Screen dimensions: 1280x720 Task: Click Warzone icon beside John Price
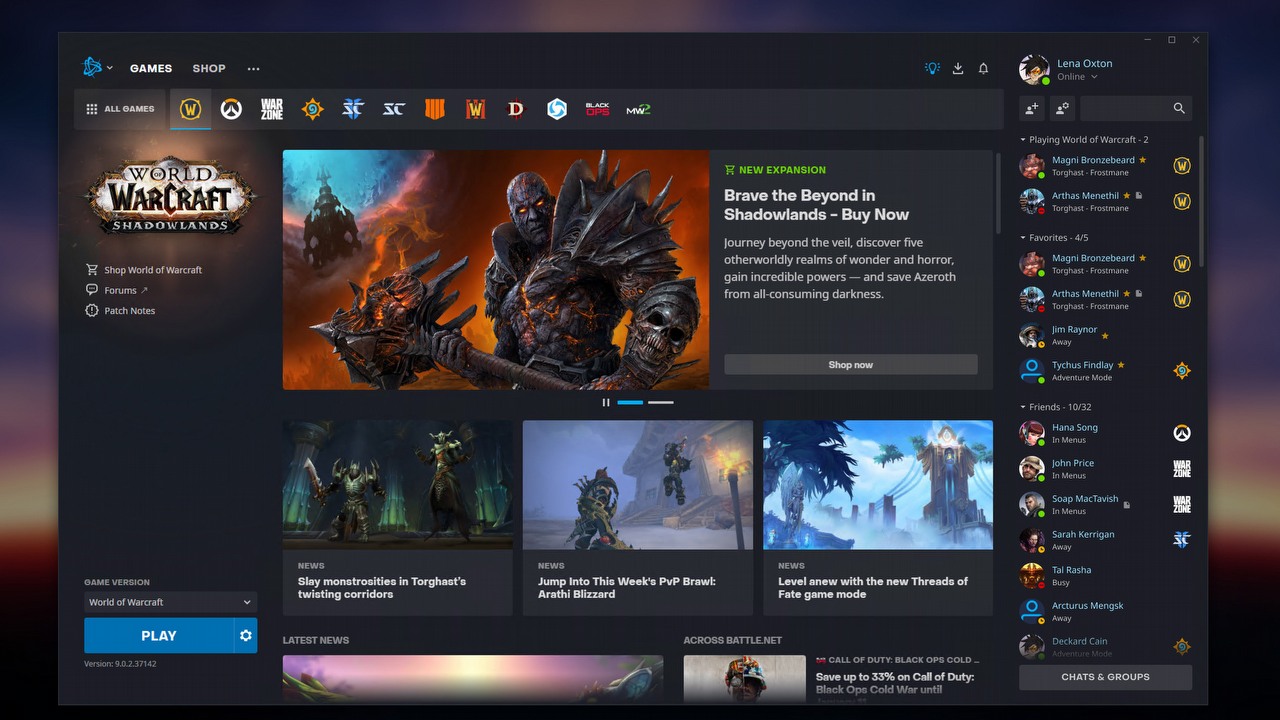(1182, 468)
